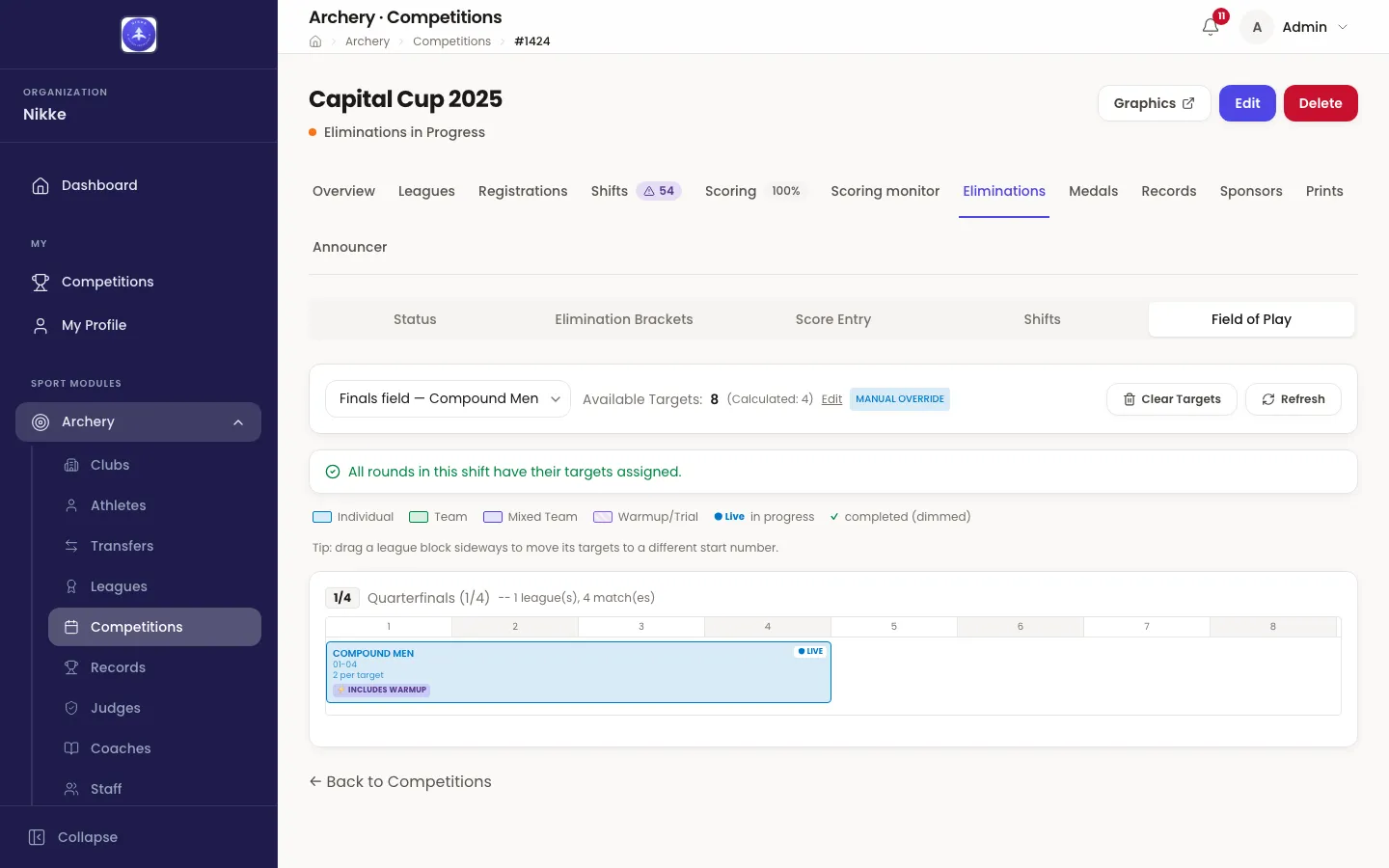Collapse the sidebar
Image resolution: width=1389 pixels, height=868 pixels.
coord(73,837)
